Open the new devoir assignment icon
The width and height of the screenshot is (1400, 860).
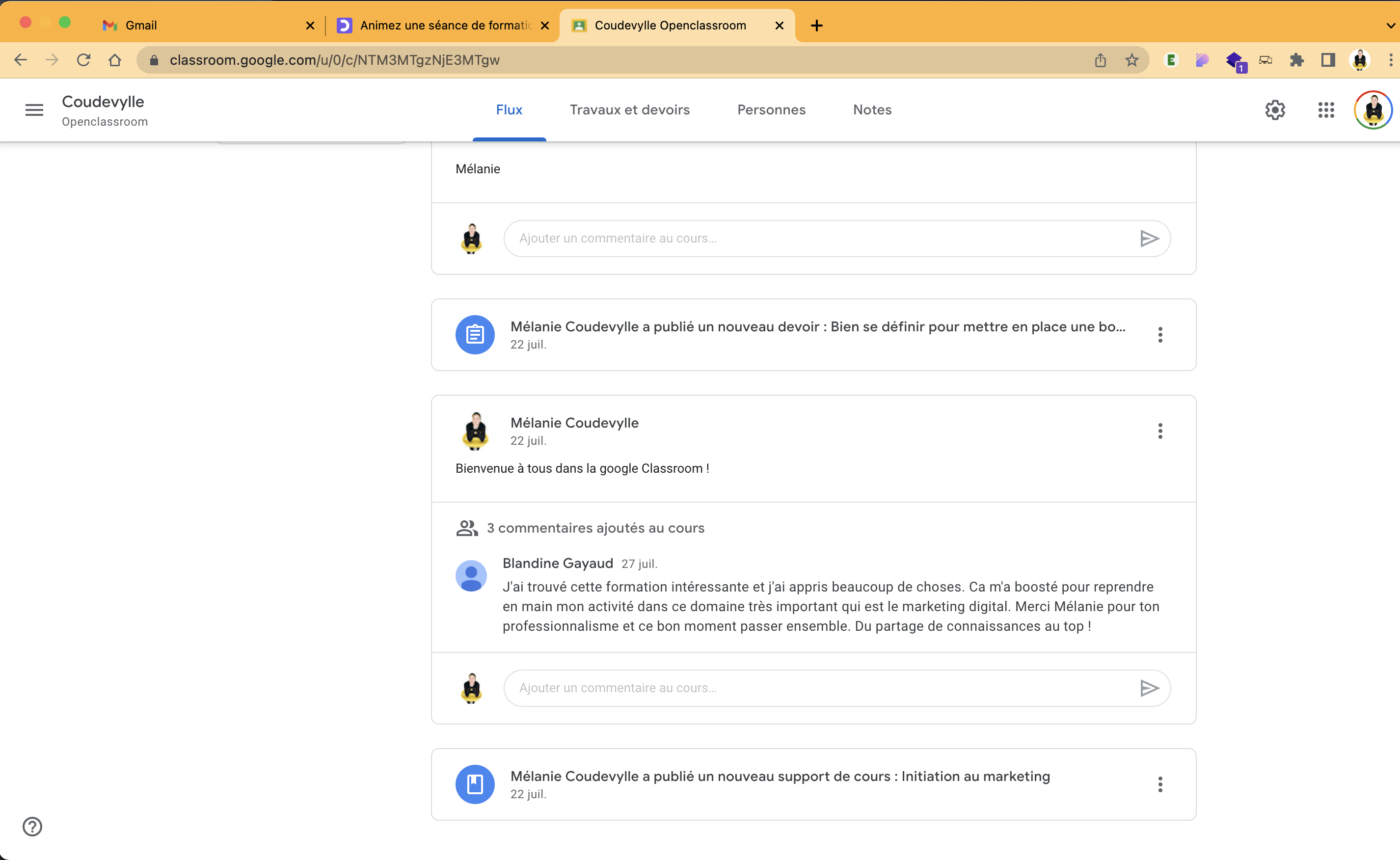pyautogui.click(x=475, y=334)
